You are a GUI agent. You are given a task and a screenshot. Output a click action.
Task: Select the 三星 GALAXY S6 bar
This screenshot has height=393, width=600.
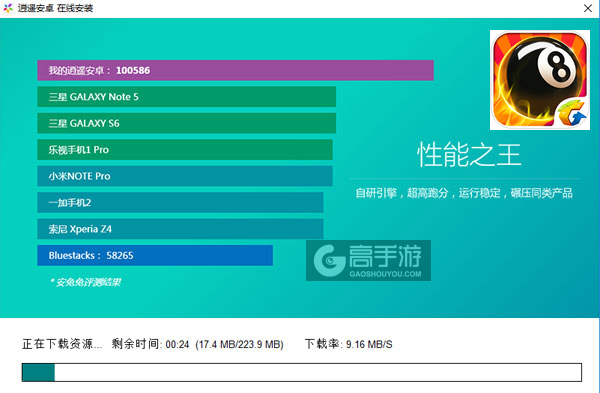coord(187,123)
